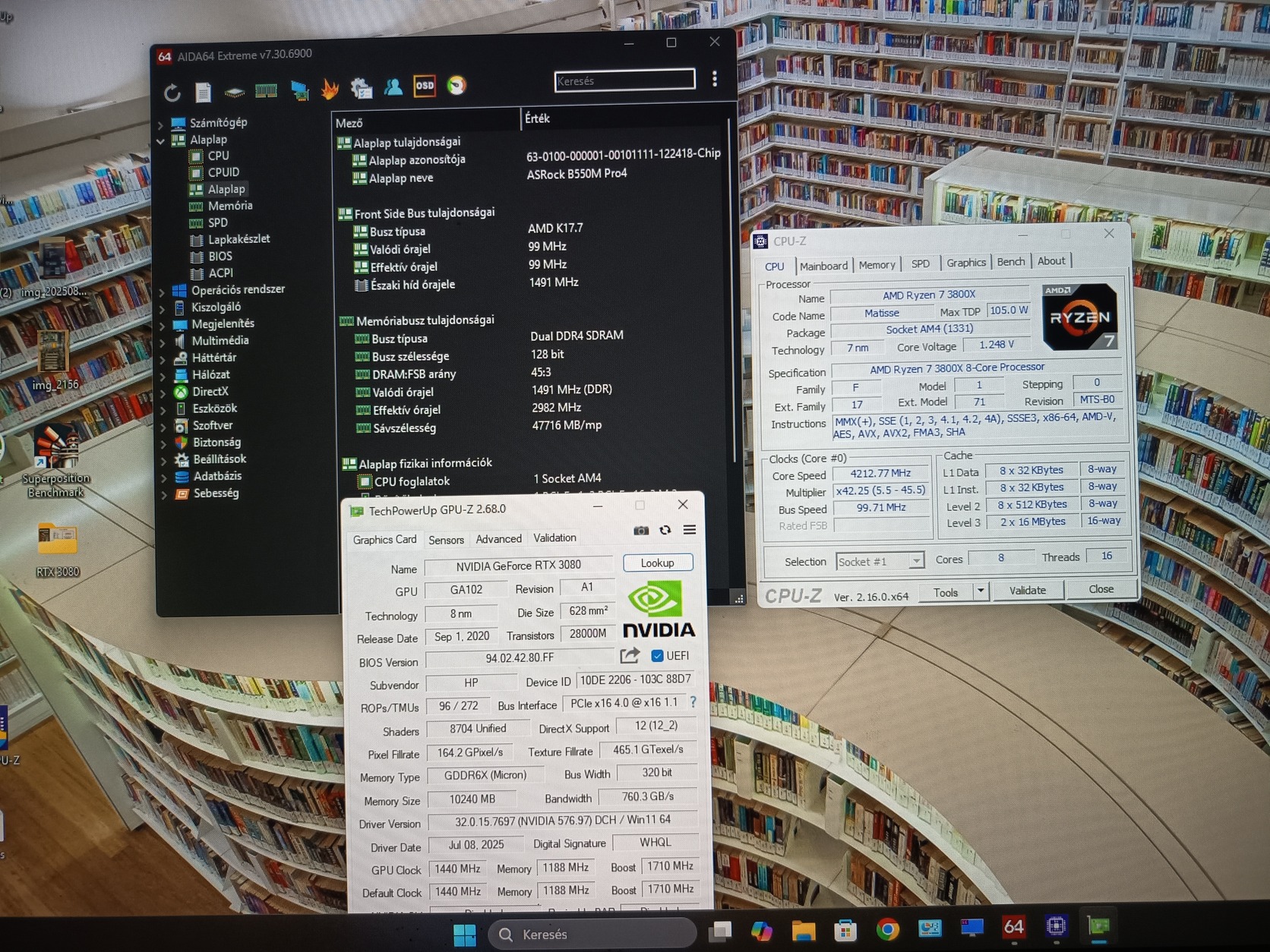Switch to the Memory tab in CPU-Z
The height and width of the screenshot is (952, 1270).
(877, 265)
